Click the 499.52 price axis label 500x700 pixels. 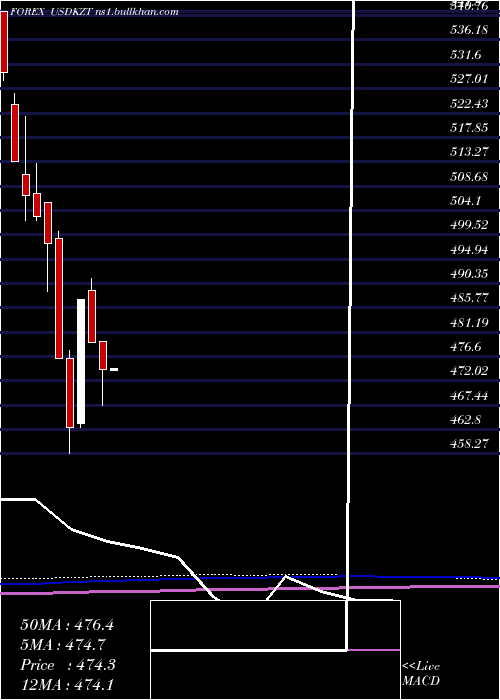pyautogui.click(x=469, y=225)
